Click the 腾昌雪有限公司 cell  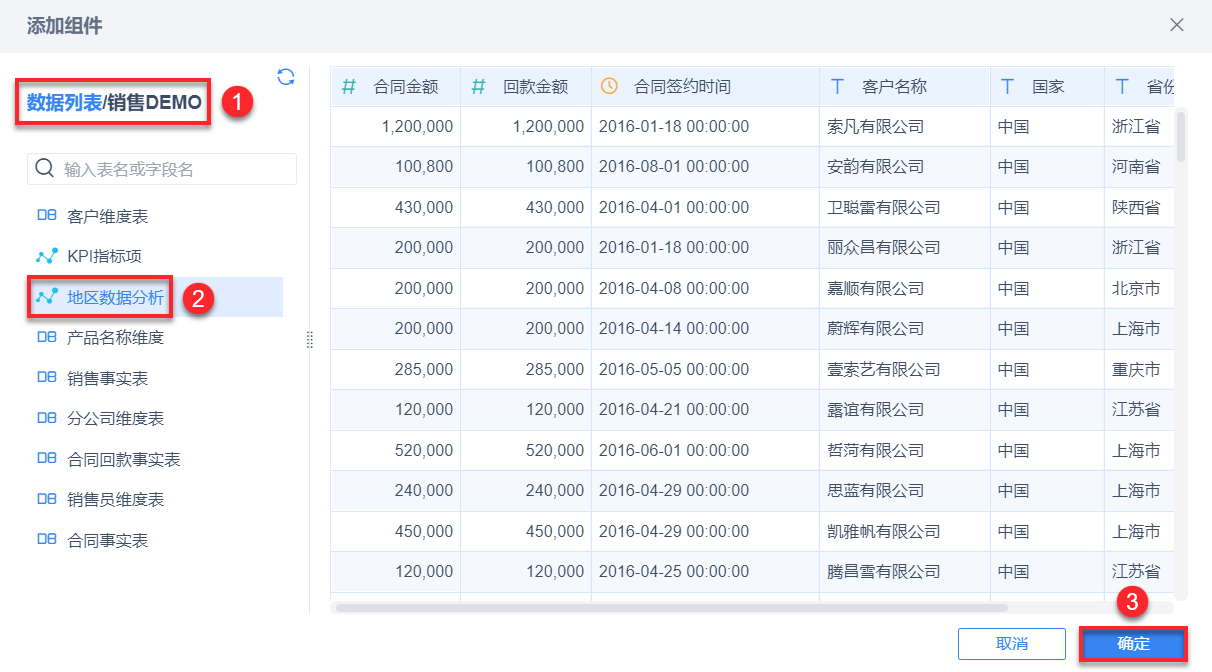pos(905,572)
